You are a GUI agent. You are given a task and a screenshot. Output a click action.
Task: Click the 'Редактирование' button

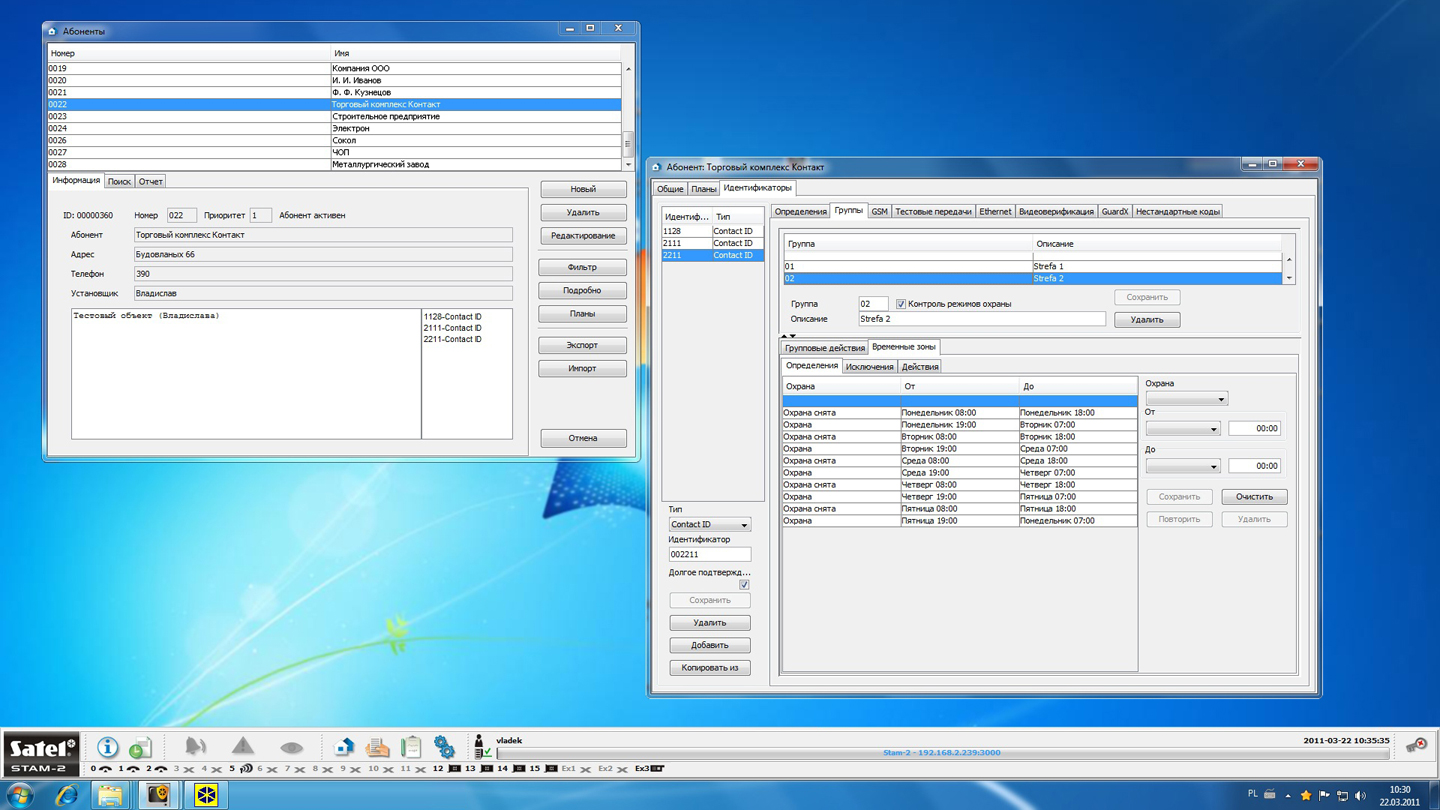pos(583,236)
